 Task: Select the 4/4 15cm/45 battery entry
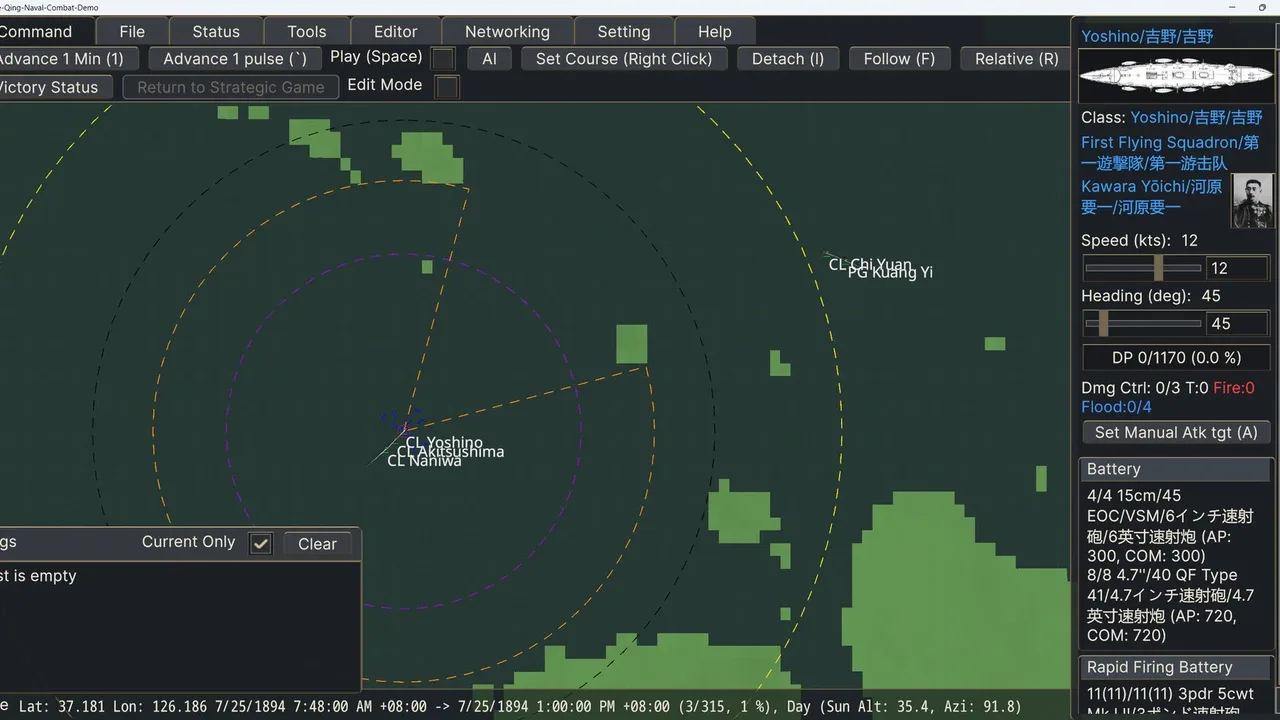(1170, 525)
